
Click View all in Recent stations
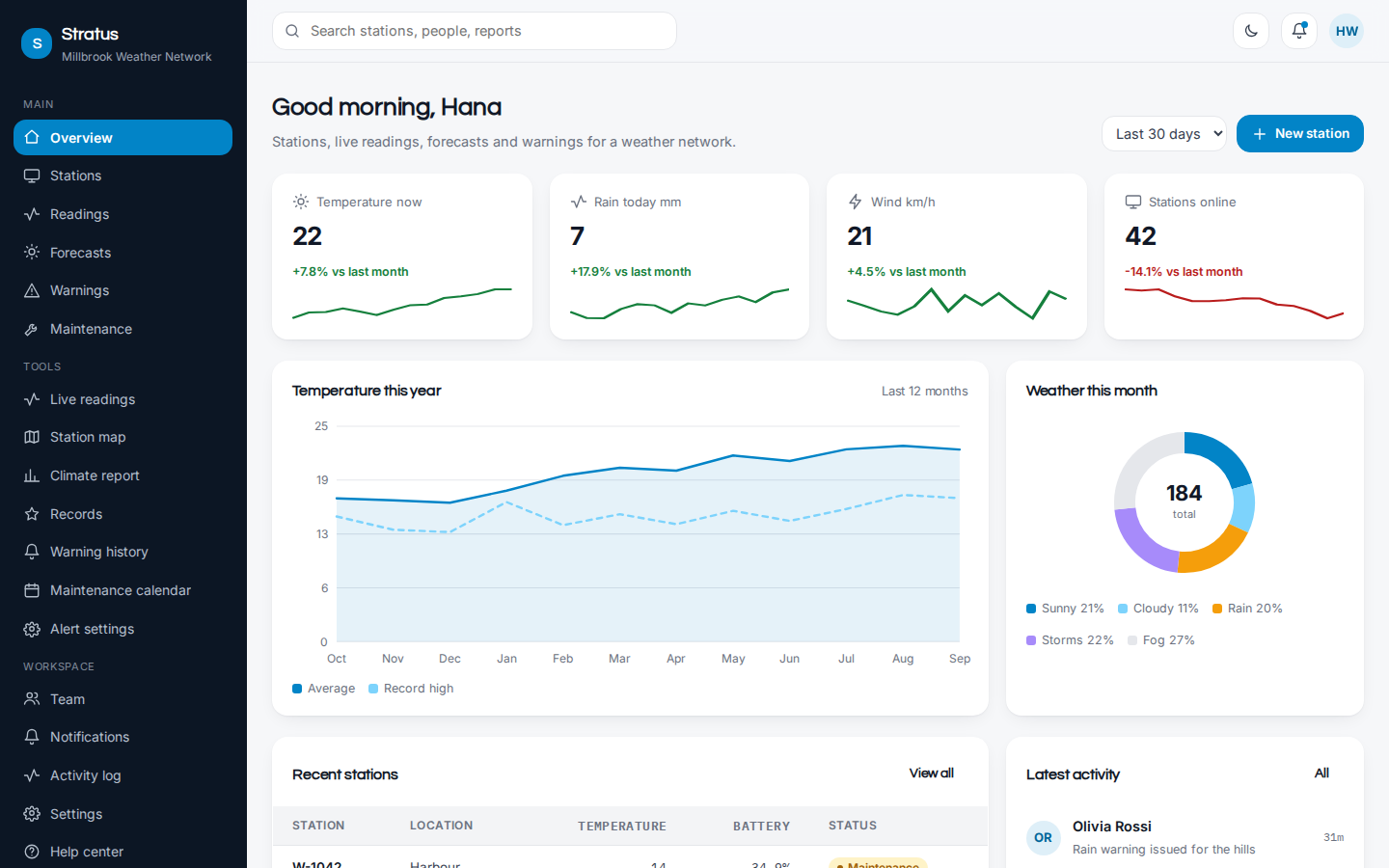pos(931,773)
